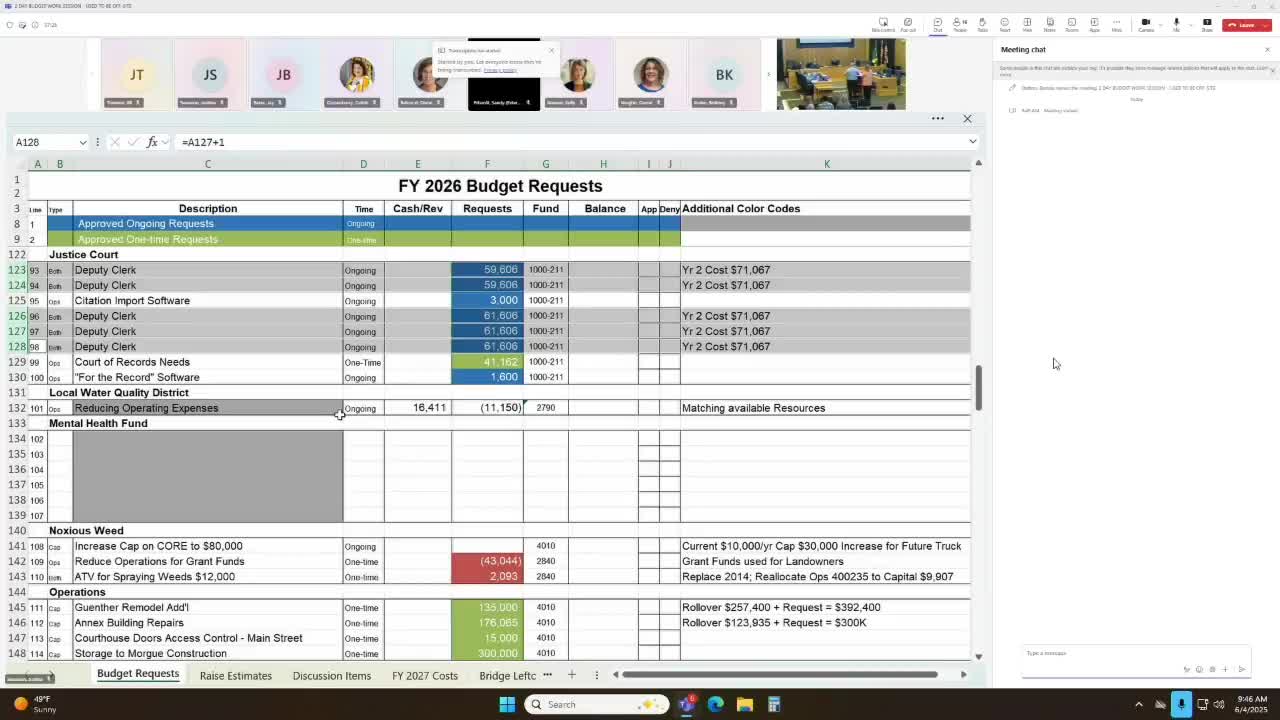Add a new worksheet with the plus button

(x=571, y=675)
